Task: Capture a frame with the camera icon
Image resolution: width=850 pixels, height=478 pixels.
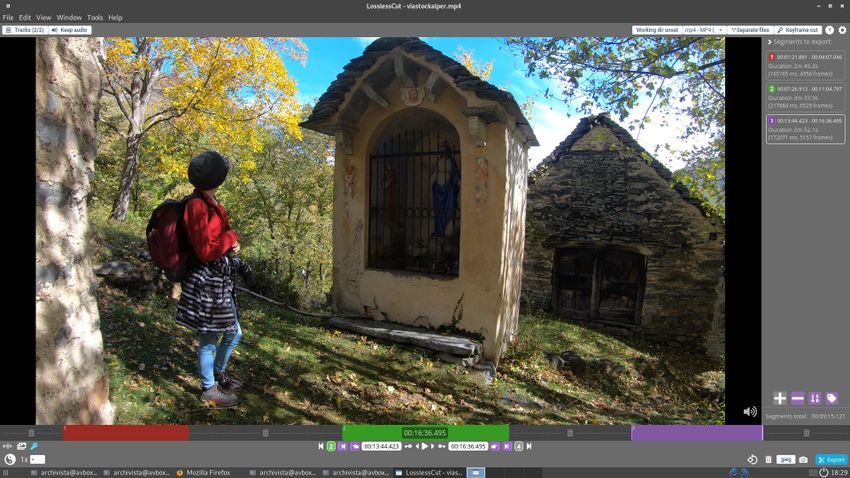Action: coord(803,459)
